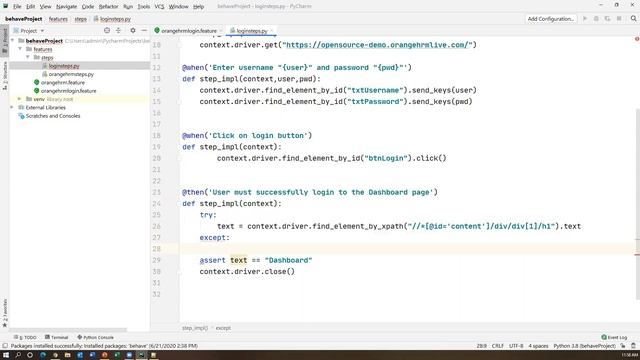Change 4 spaces indentation setting
The image size is (640, 360).
(x=538, y=346)
